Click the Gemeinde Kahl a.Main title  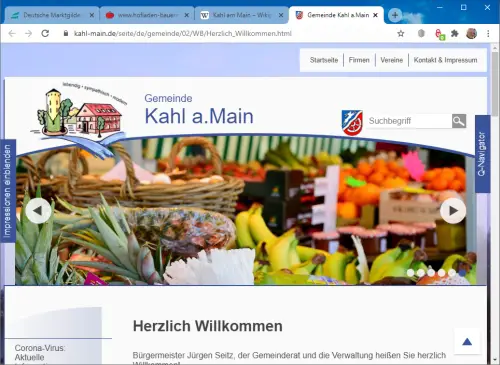tap(199, 109)
